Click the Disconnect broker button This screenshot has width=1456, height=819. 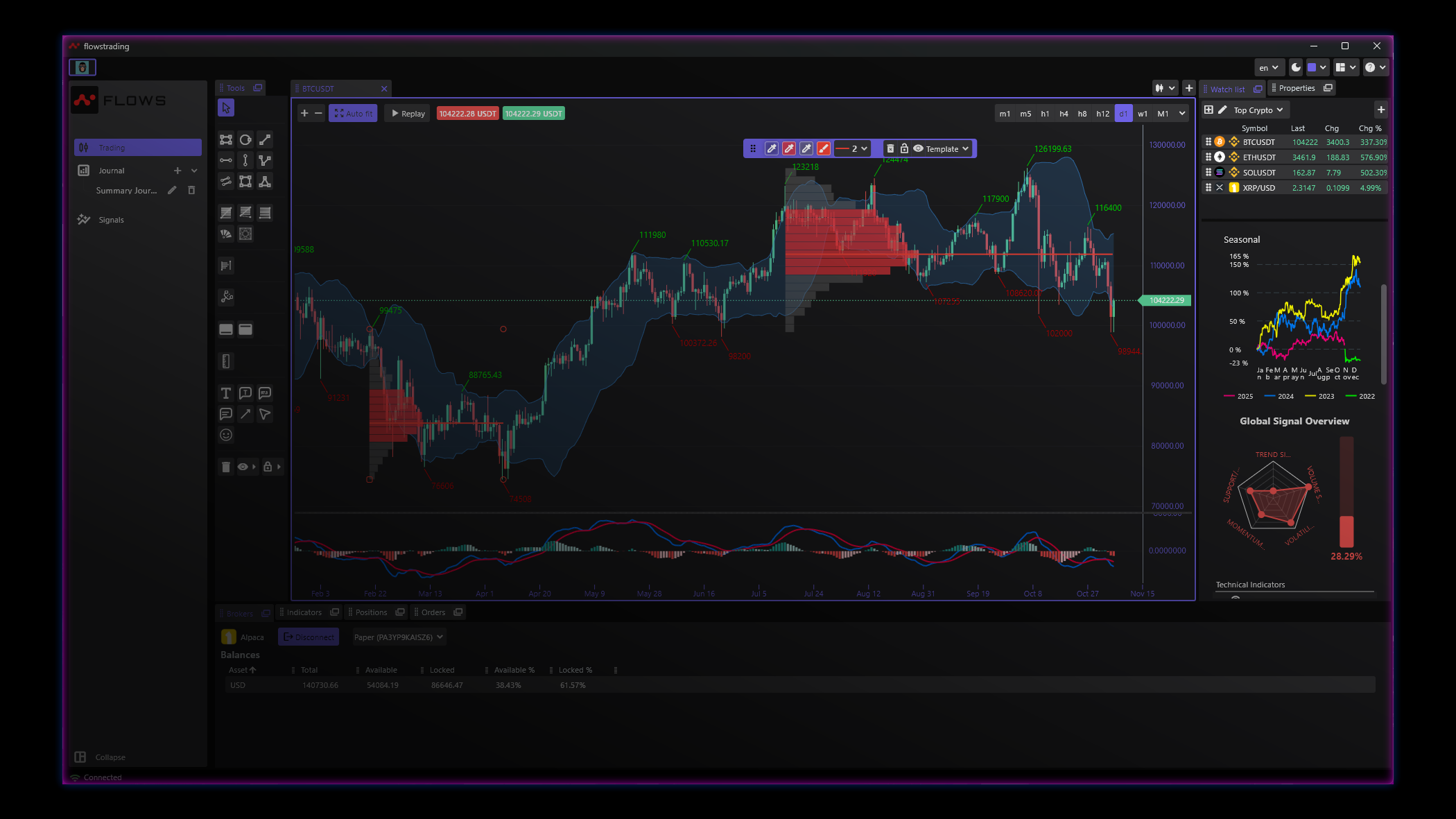click(x=309, y=637)
